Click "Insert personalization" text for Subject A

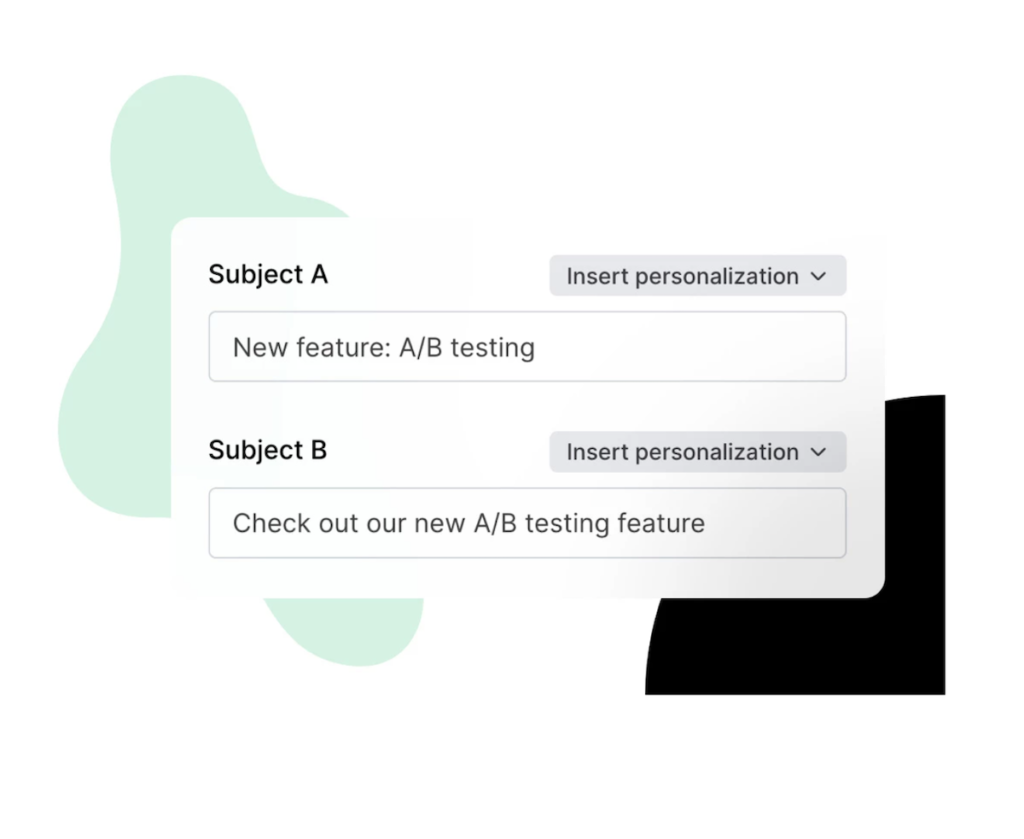click(x=682, y=276)
